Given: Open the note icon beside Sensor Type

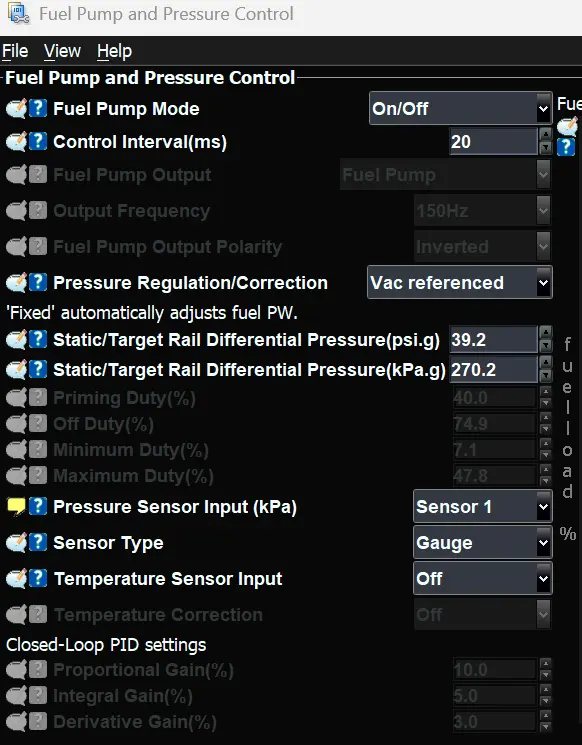Looking at the screenshot, I should point(16,543).
